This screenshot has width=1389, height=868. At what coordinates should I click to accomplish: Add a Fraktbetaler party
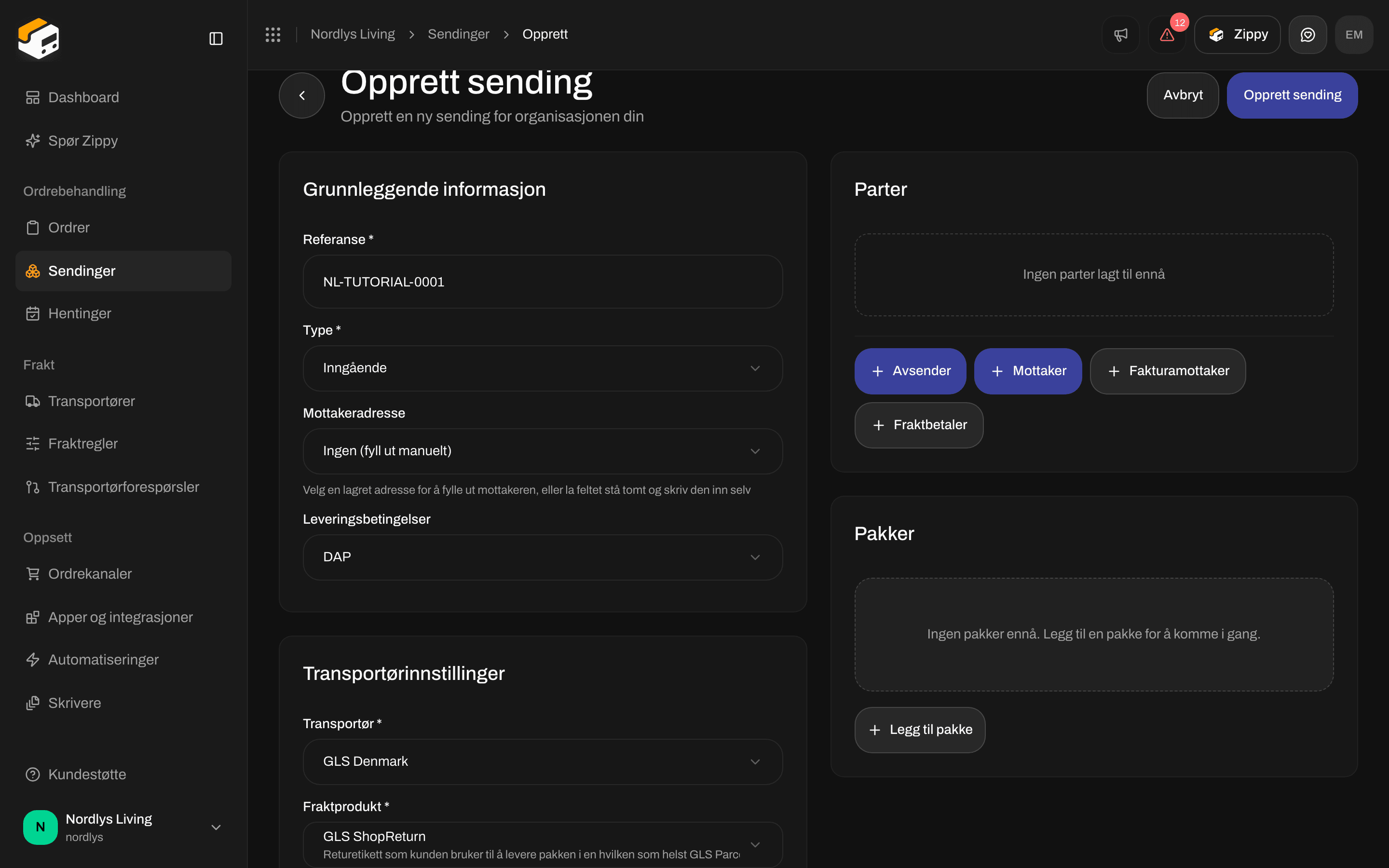(x=919, y=425)
